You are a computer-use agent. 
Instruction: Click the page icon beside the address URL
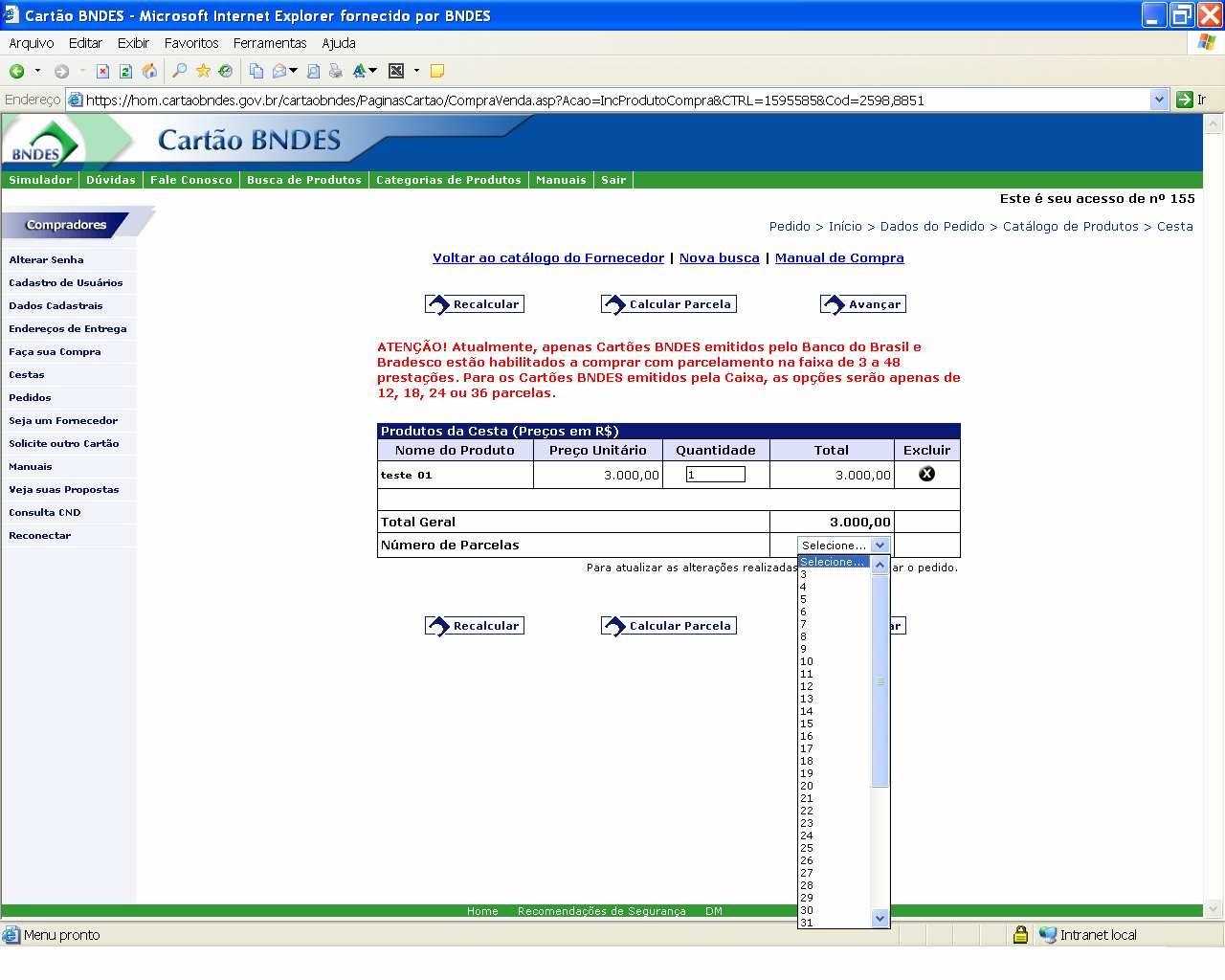click(76, 100)
